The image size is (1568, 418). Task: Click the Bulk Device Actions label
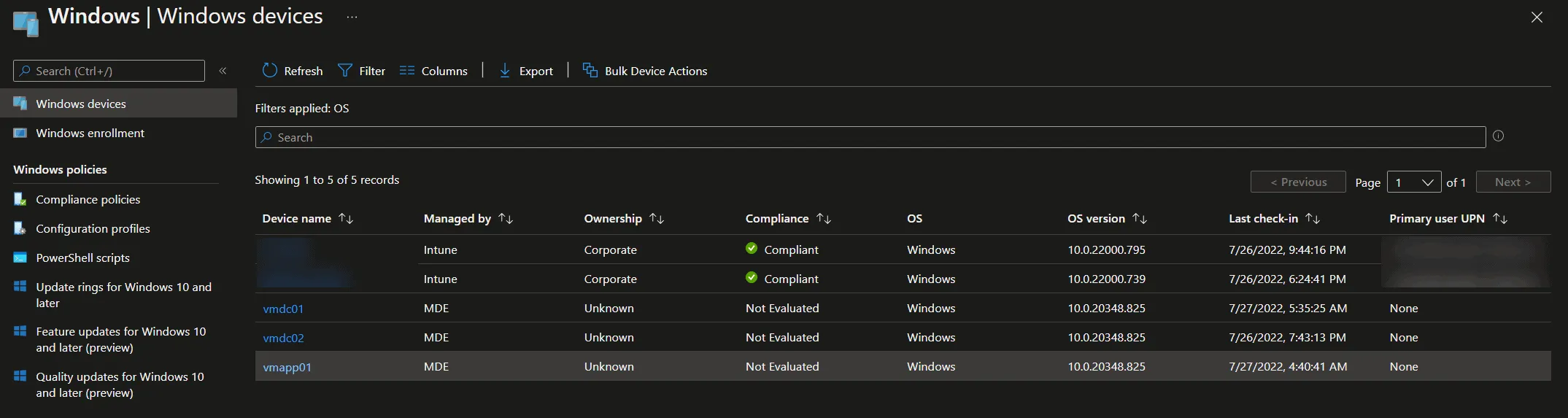click(656, 71)
